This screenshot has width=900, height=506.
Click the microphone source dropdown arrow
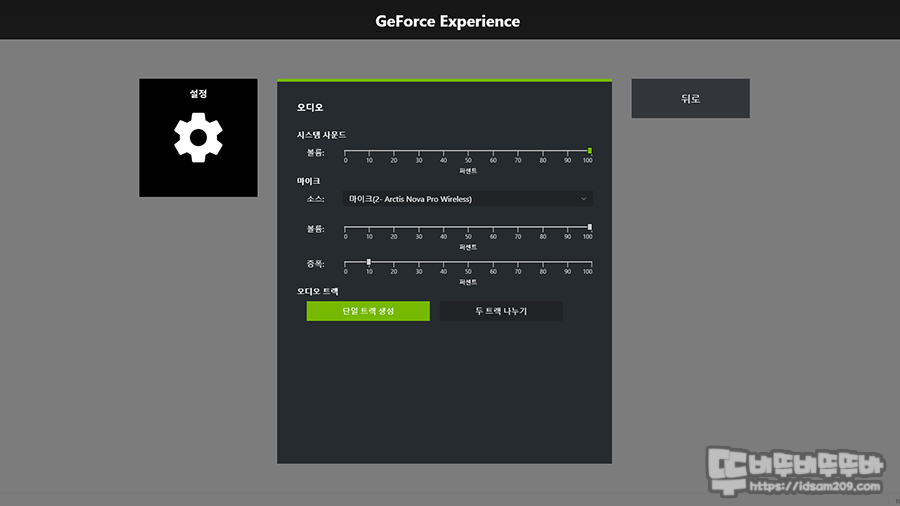(x=583, y=199)
